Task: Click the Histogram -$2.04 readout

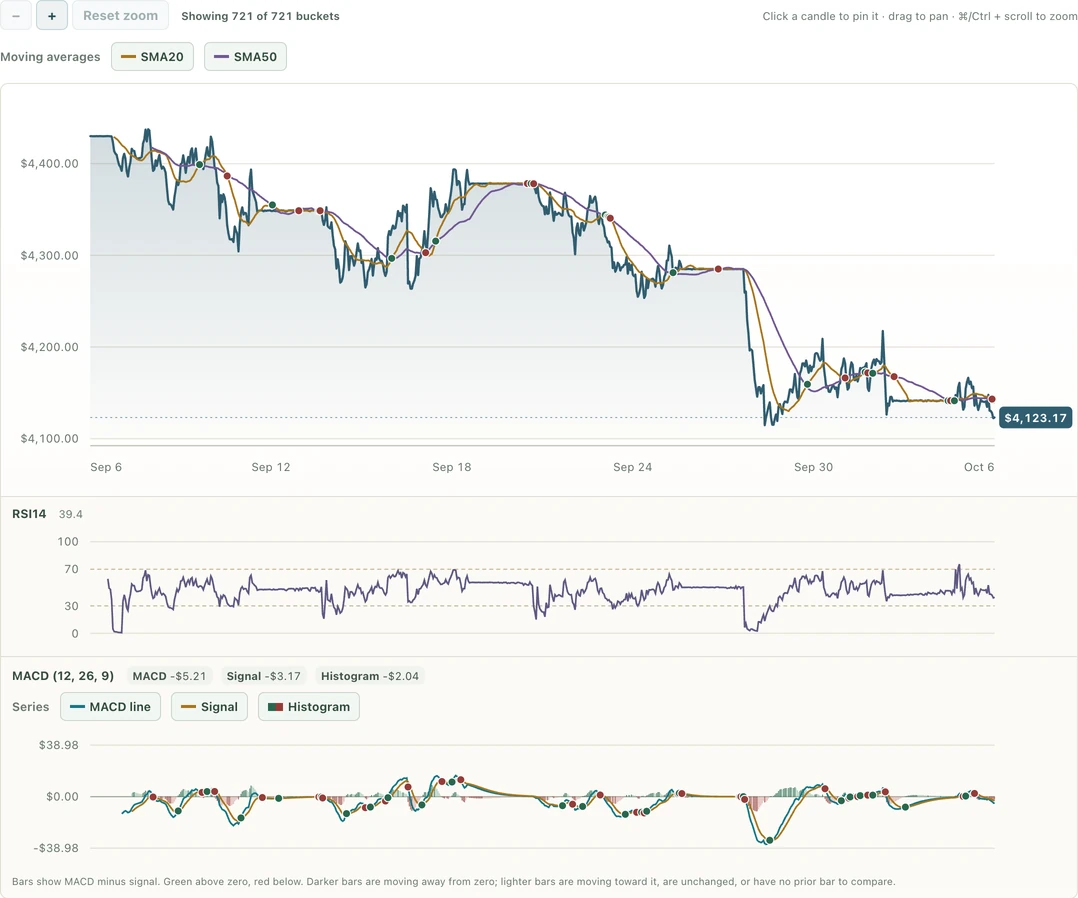Action: coord(370,676)
